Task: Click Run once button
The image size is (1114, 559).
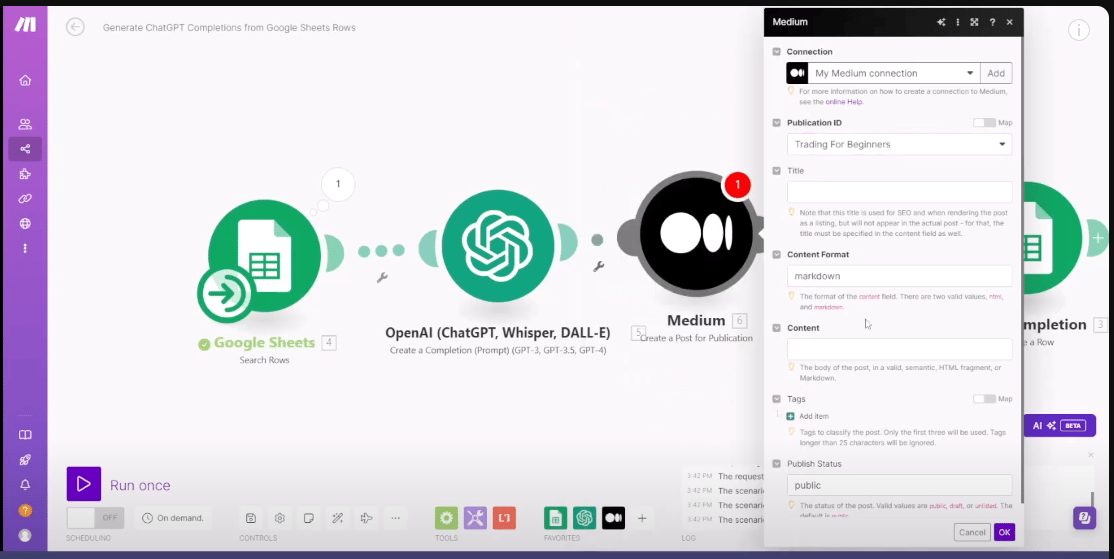Action: point(119,484)
